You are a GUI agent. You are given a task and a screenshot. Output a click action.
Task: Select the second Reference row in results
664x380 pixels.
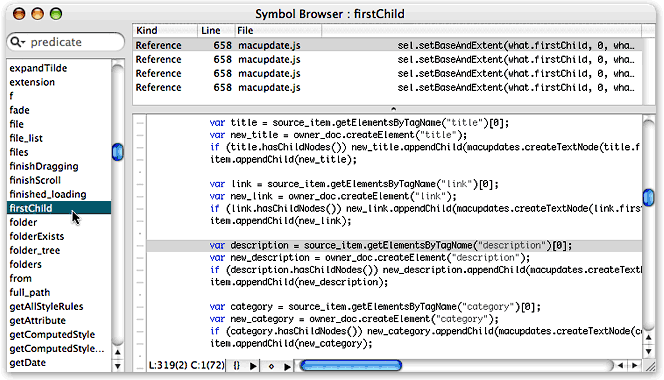387,59
